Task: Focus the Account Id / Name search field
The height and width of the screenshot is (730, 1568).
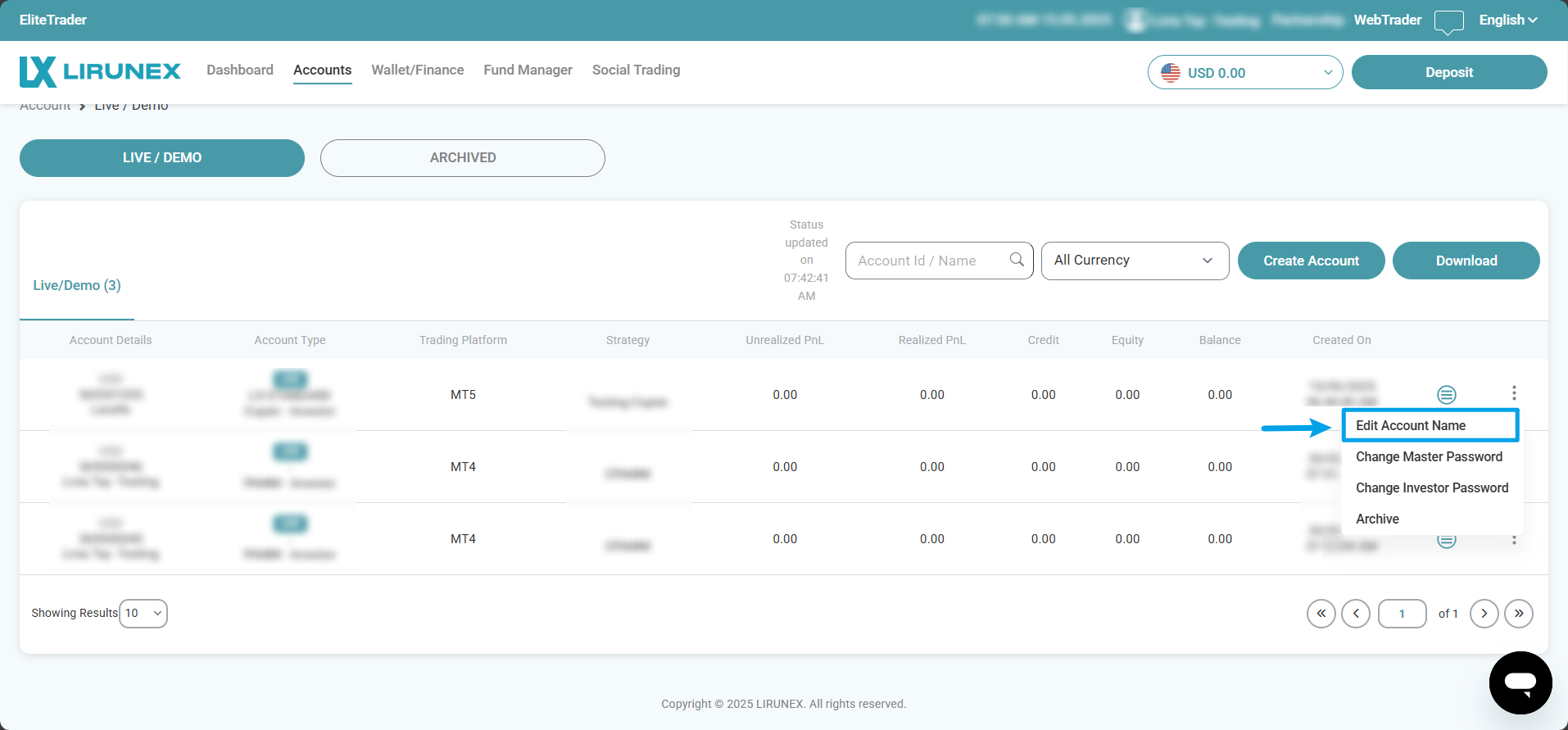Action: 926,261
